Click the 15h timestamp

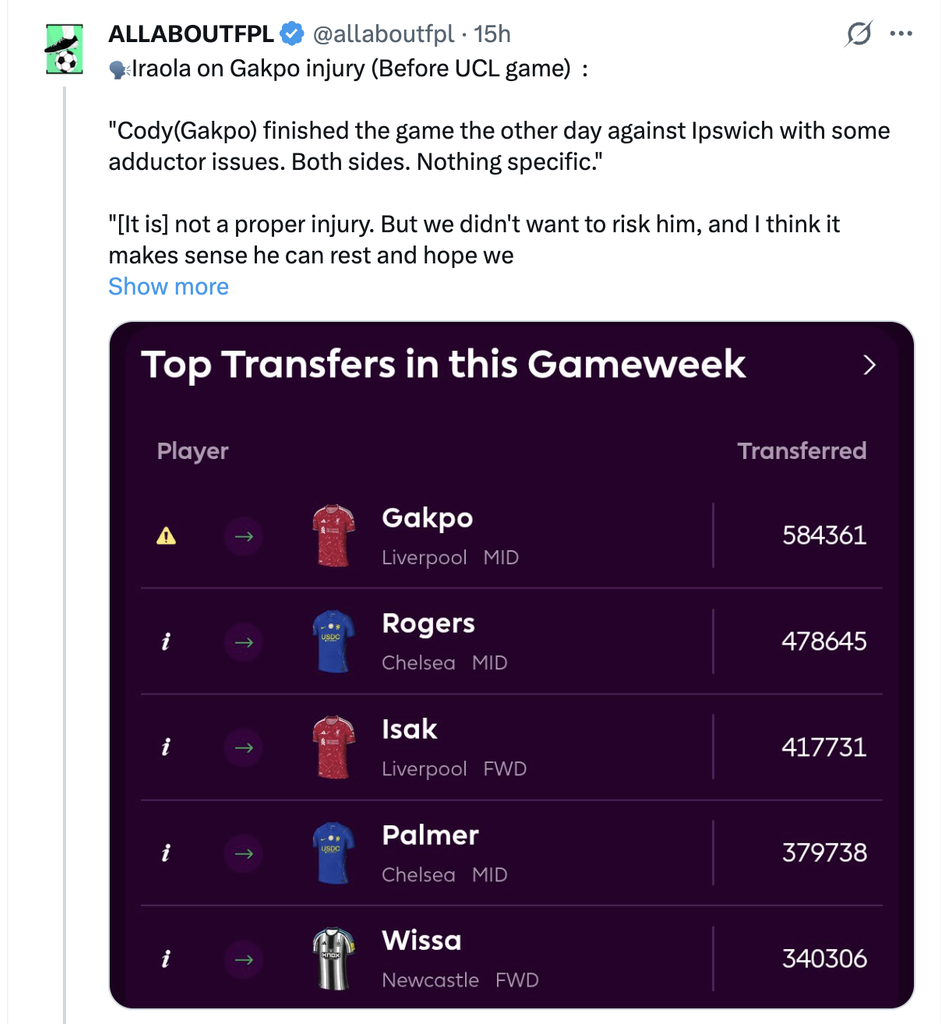click(492, 33)
